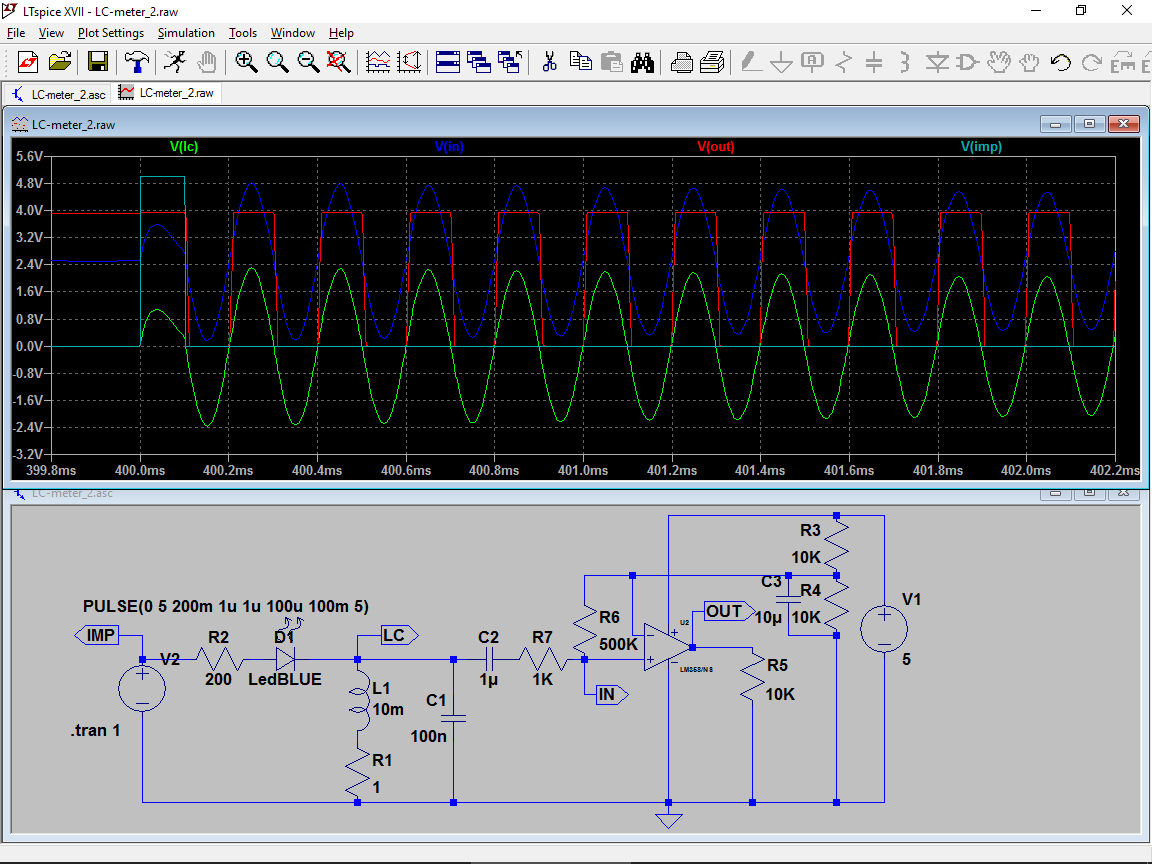Image resolution: width=1152 pixels, height=864 pixels.
Task: Click the Find binoculars icon
Action: 642,63
